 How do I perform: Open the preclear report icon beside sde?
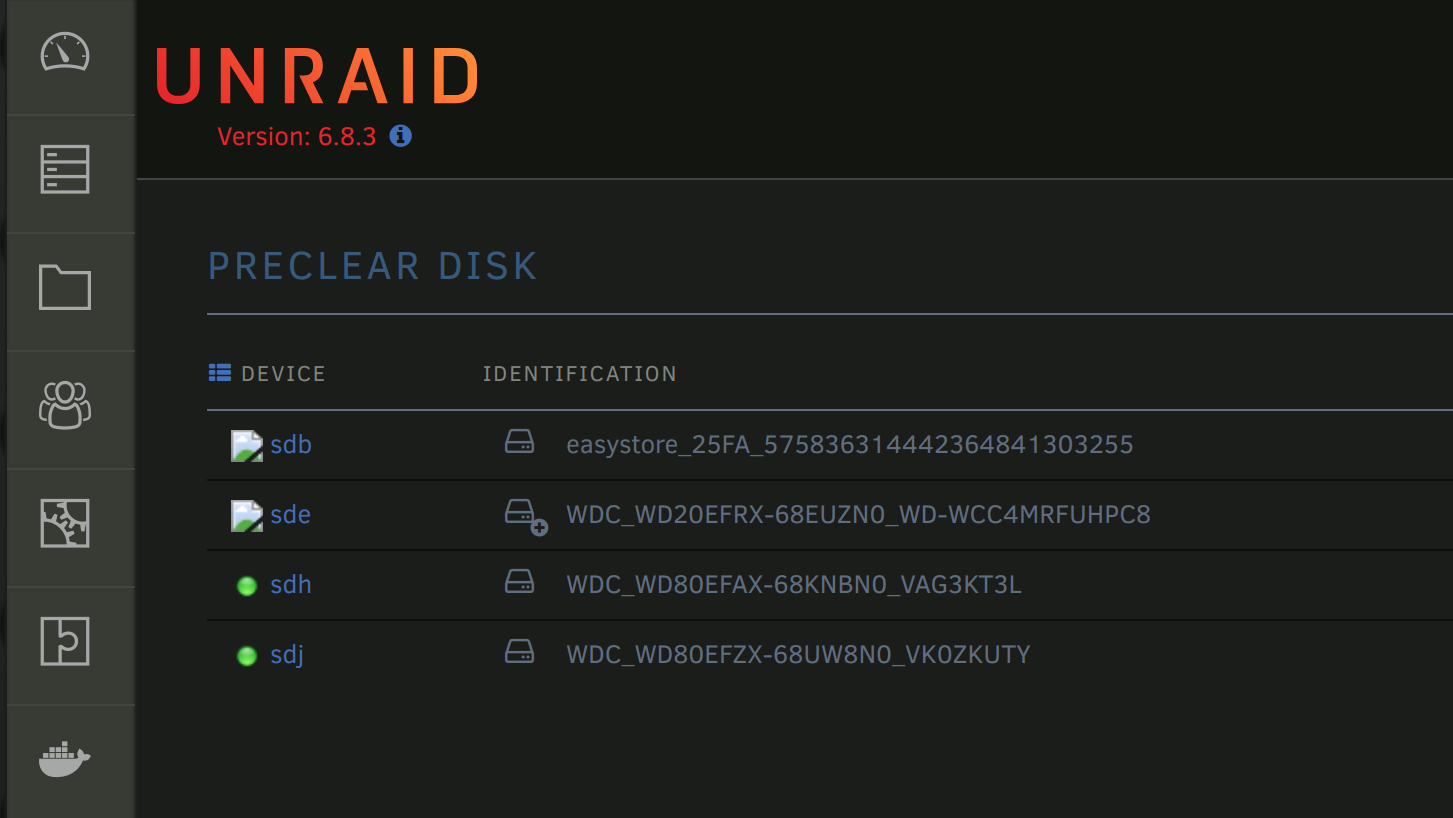tap(245, 514)
